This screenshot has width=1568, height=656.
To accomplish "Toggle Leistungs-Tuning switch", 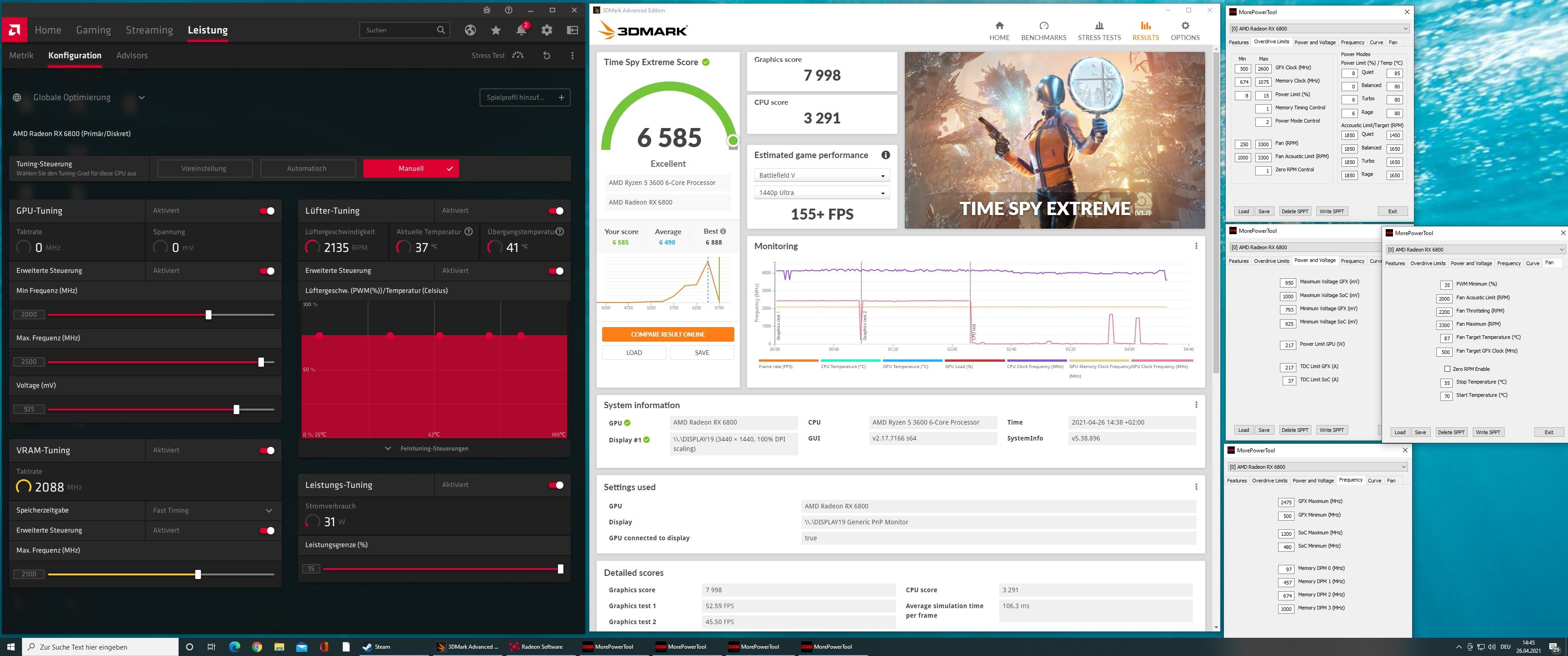I will point(556,485).
